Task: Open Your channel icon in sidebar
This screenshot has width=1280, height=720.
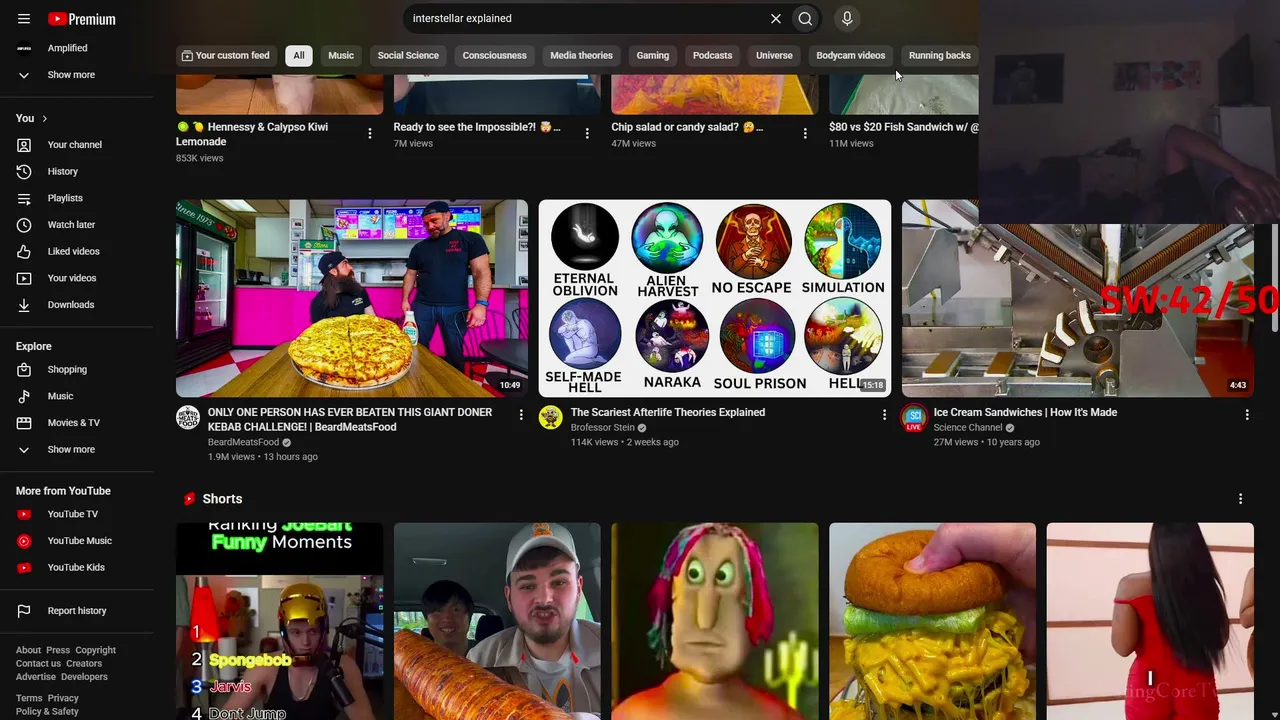Action: click(x=24, y=145)
